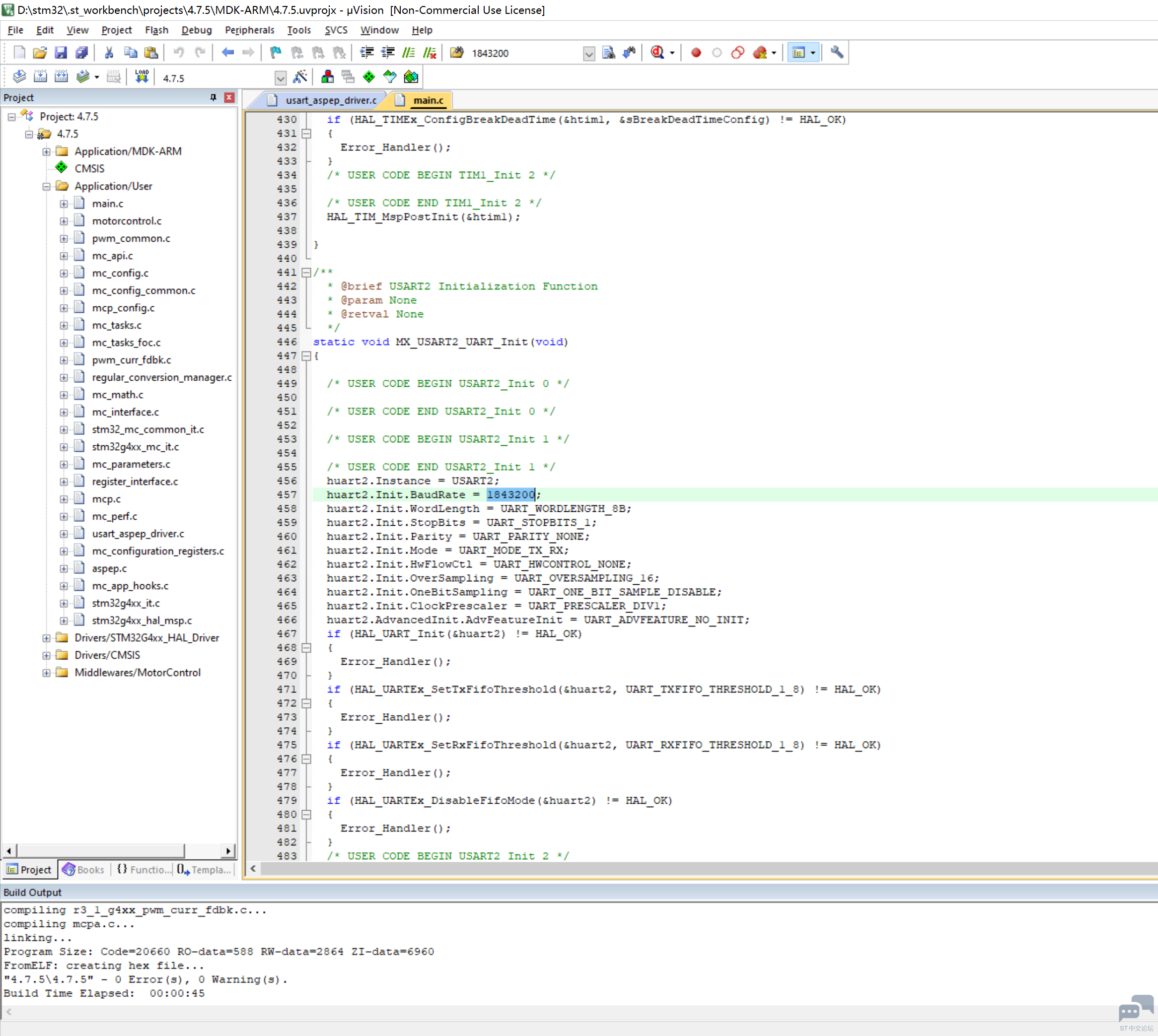Expand Drivers/STM32G4xx_HAL_Driver folder
Image resolution: width=1158 pixels, height=1036 pixels.
click(47, 638)
